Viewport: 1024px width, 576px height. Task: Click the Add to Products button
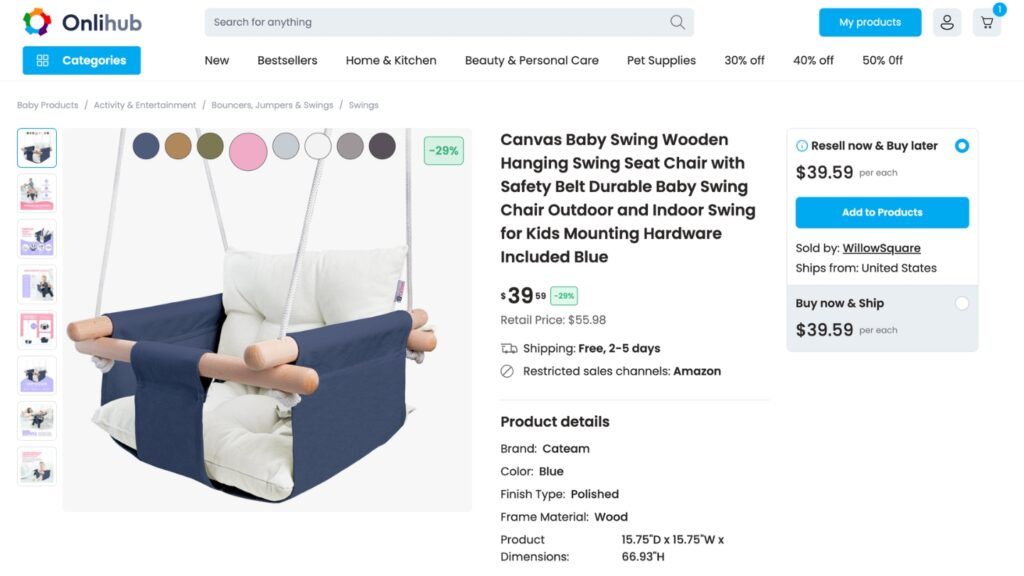[882, 212]
